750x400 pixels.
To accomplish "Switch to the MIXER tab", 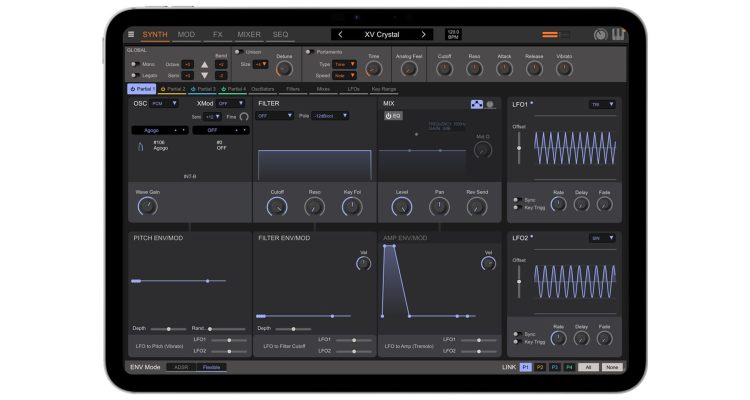I will pyautogui.click(x=249, y=34).
